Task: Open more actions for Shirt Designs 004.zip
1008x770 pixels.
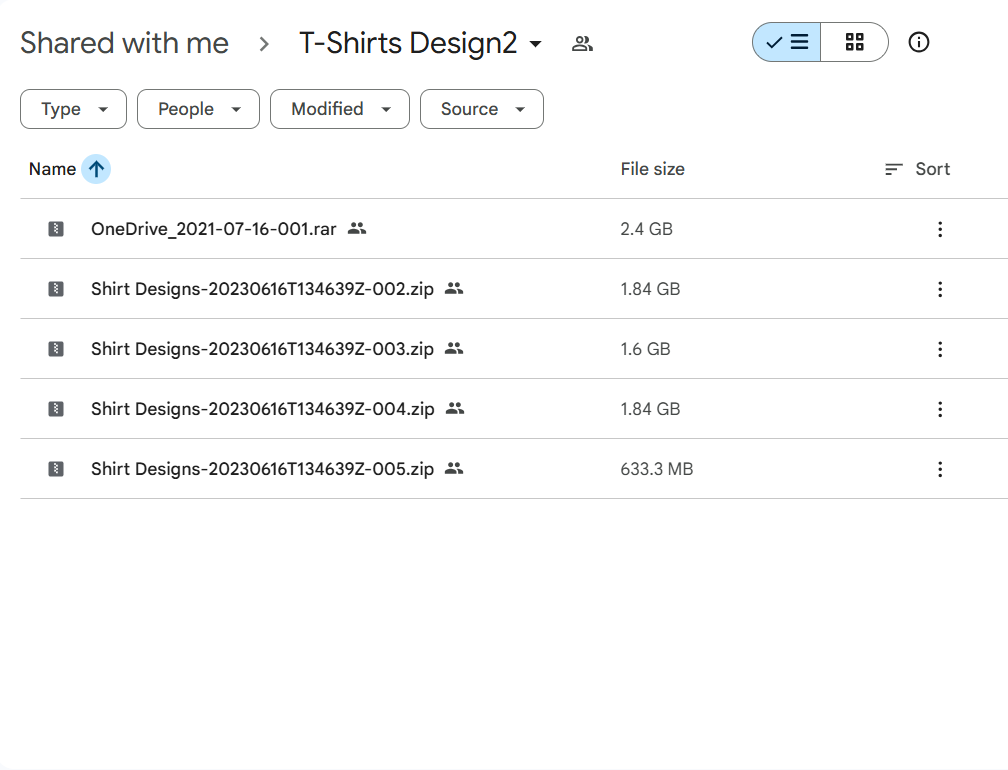Action: tap(940, 409)
